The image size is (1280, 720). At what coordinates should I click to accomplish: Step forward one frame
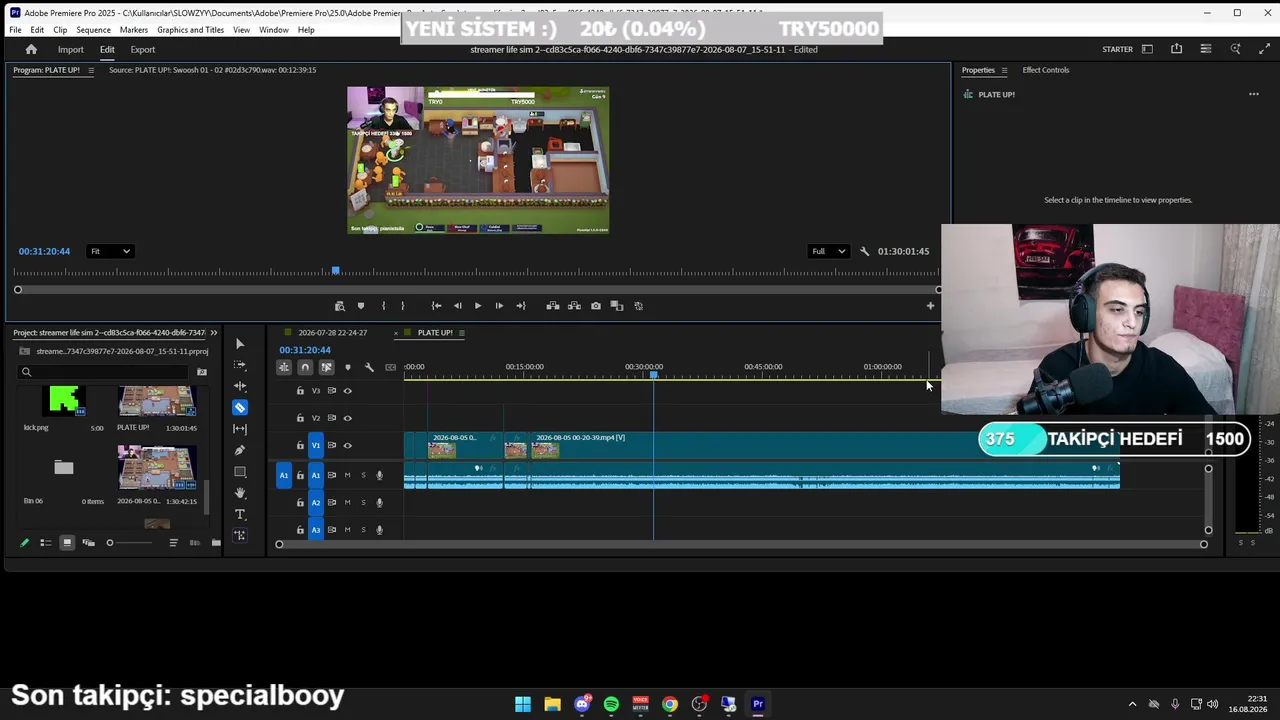(x=499, y=306)
